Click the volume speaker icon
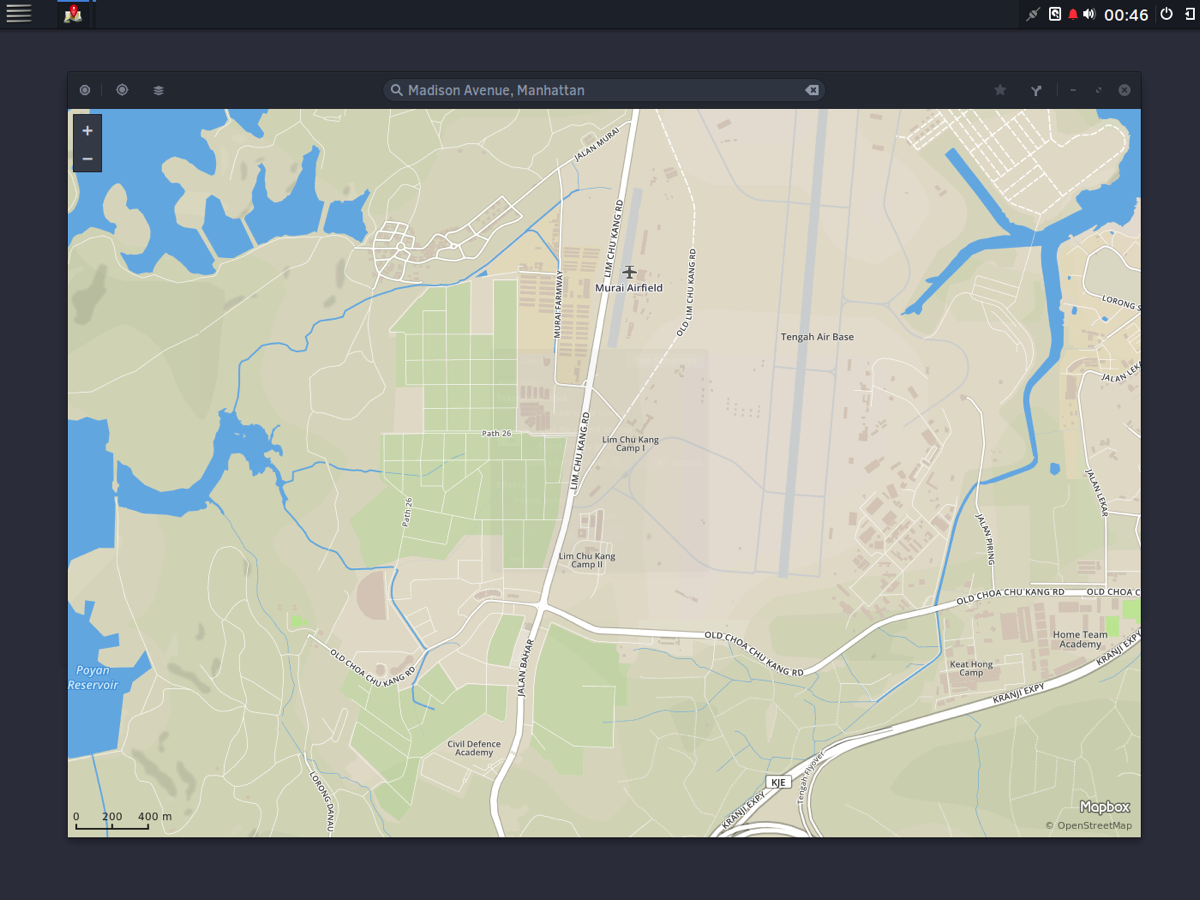The image size is (1200, 900). tap(1089, 14)
